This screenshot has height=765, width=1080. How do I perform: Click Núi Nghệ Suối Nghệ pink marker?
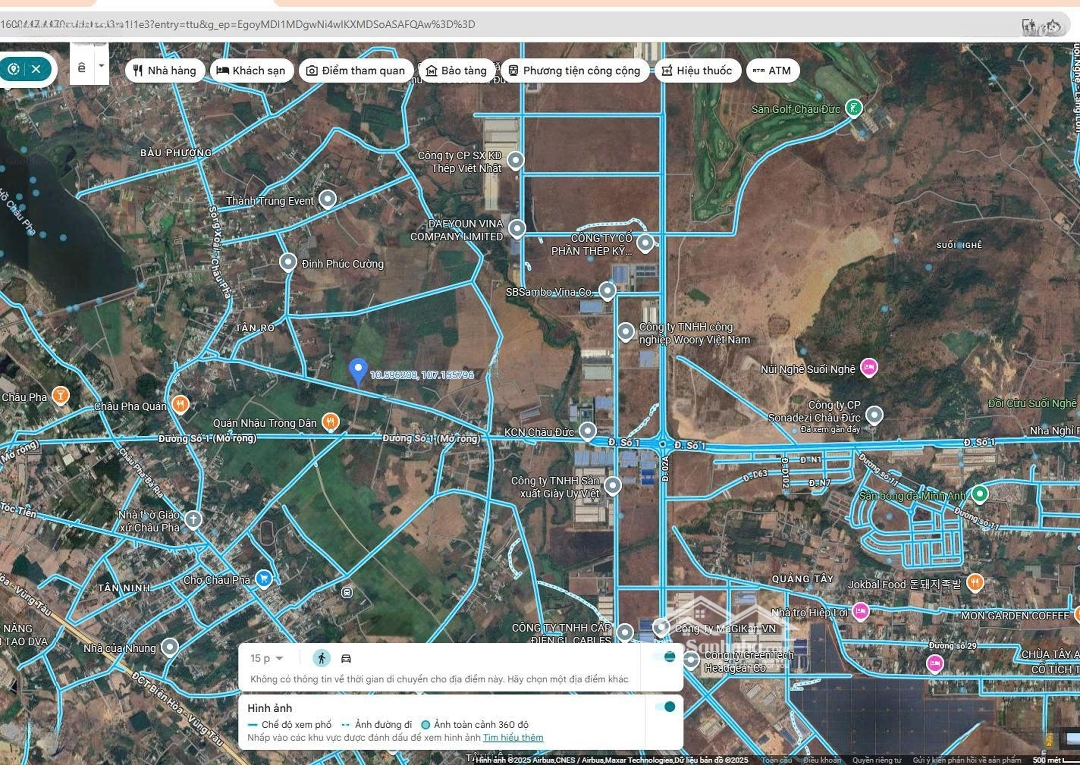pos(869,368)
